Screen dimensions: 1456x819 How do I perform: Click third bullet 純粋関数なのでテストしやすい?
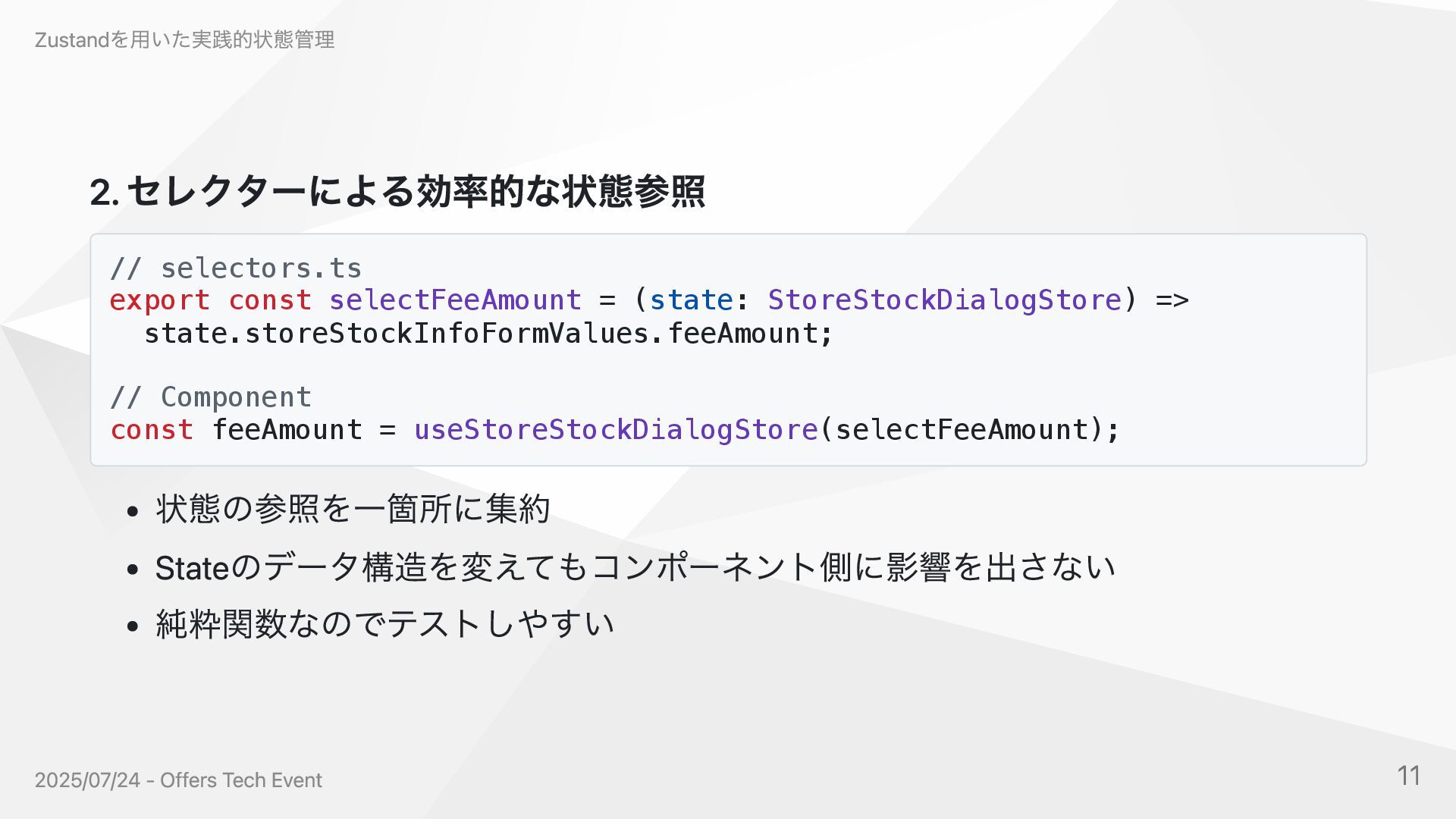point(384,624)
